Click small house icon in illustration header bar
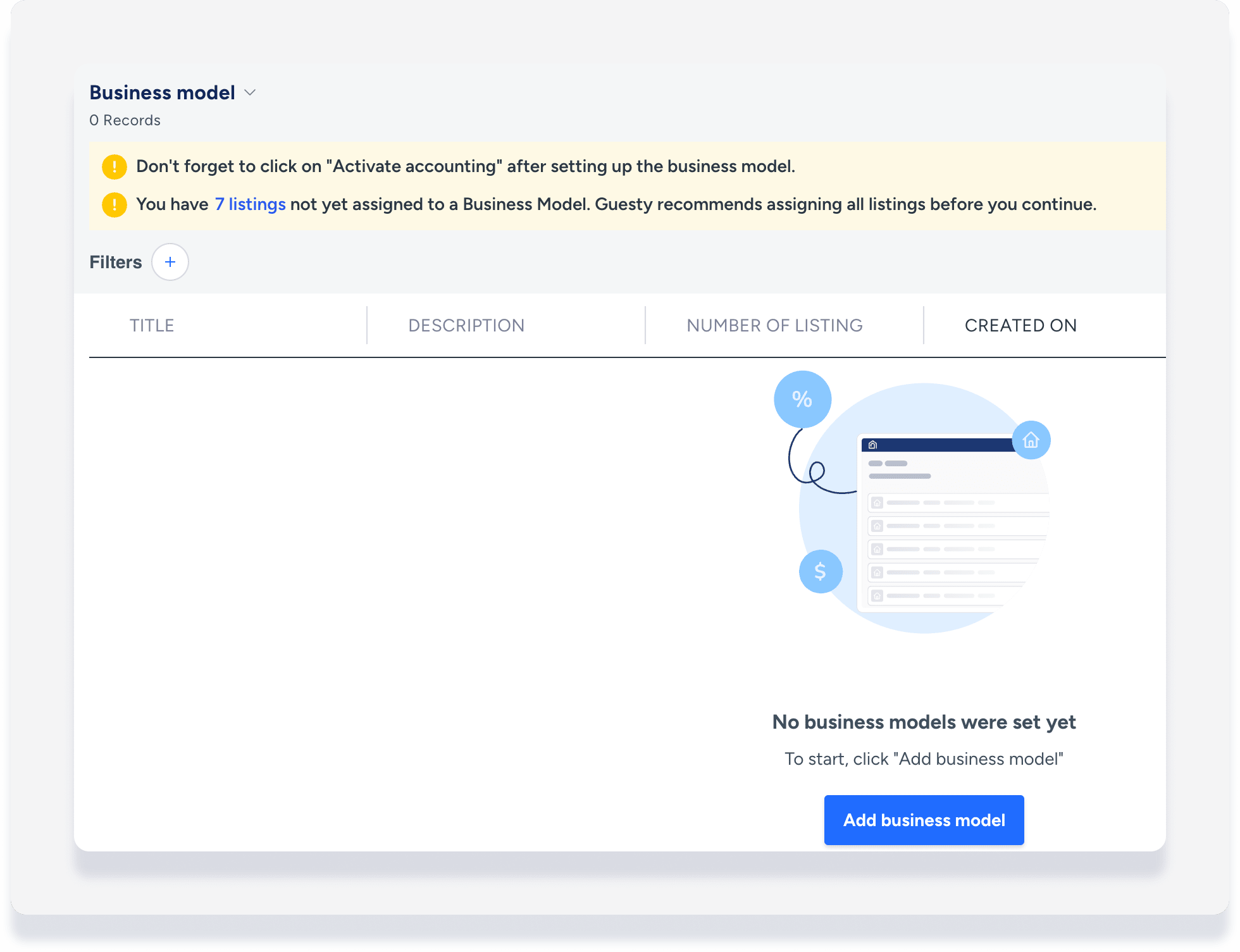1240x952 pixels. click(873, 445)
